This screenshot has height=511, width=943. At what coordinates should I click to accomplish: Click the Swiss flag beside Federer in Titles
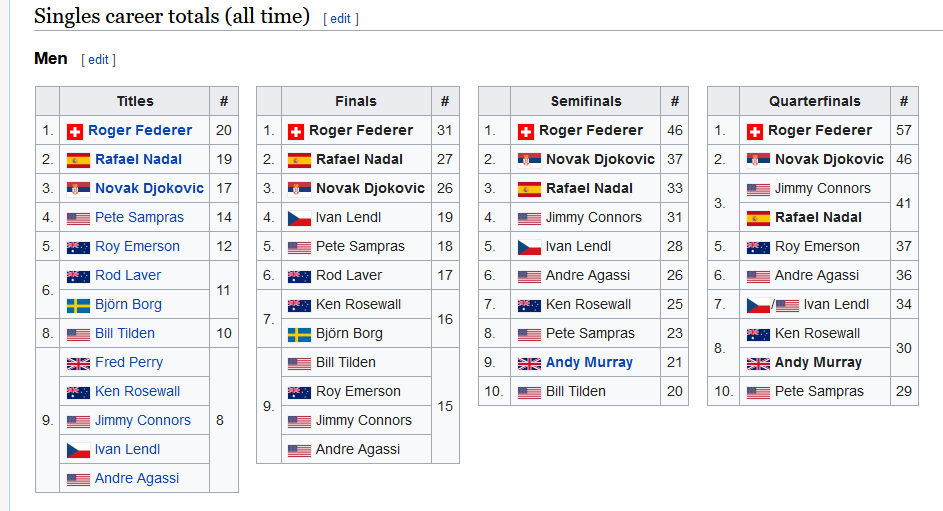(75, 132)
